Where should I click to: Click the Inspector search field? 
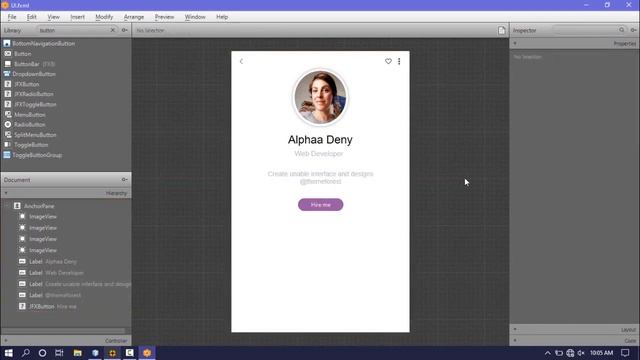click(x=589, y=30)
